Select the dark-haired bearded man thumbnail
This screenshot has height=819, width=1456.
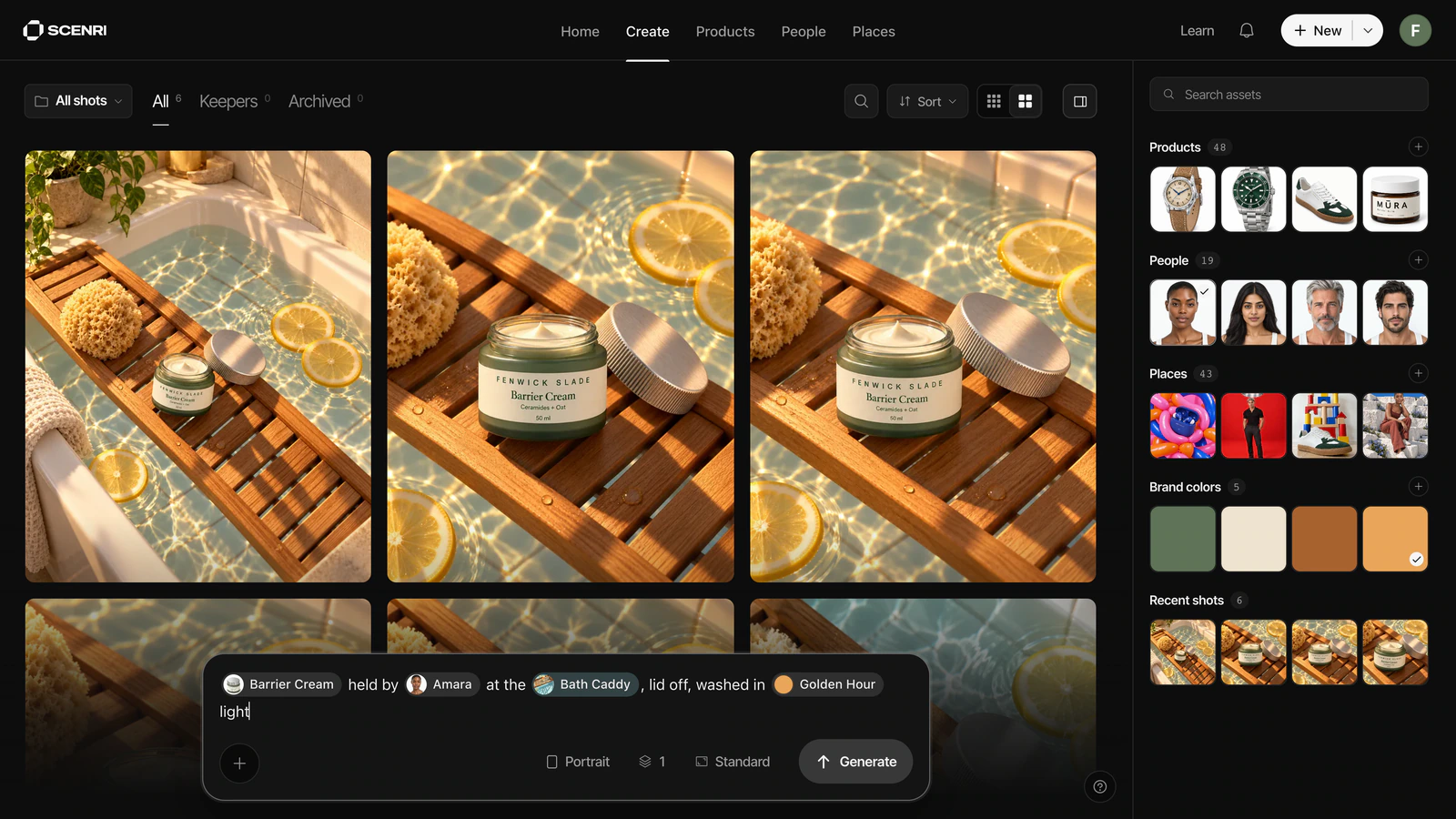pos(1395,313)
